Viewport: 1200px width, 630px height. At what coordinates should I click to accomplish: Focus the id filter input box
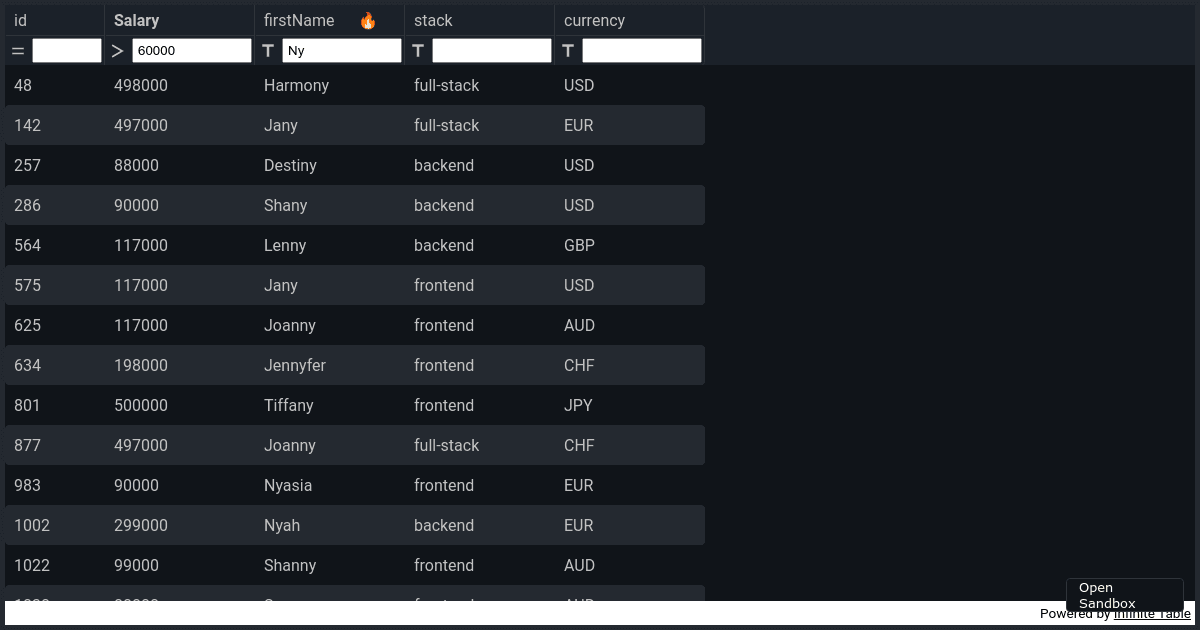pos(67,50)
